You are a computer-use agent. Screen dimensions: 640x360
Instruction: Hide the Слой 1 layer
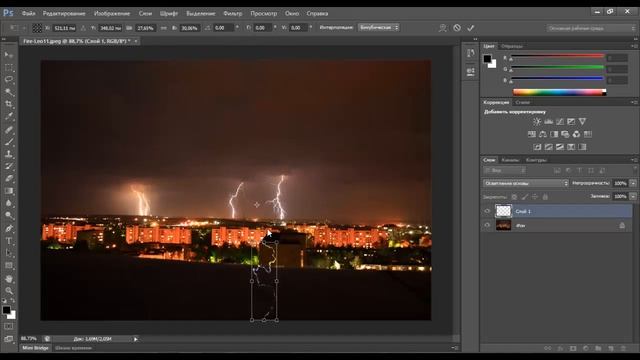click(487, 211)
